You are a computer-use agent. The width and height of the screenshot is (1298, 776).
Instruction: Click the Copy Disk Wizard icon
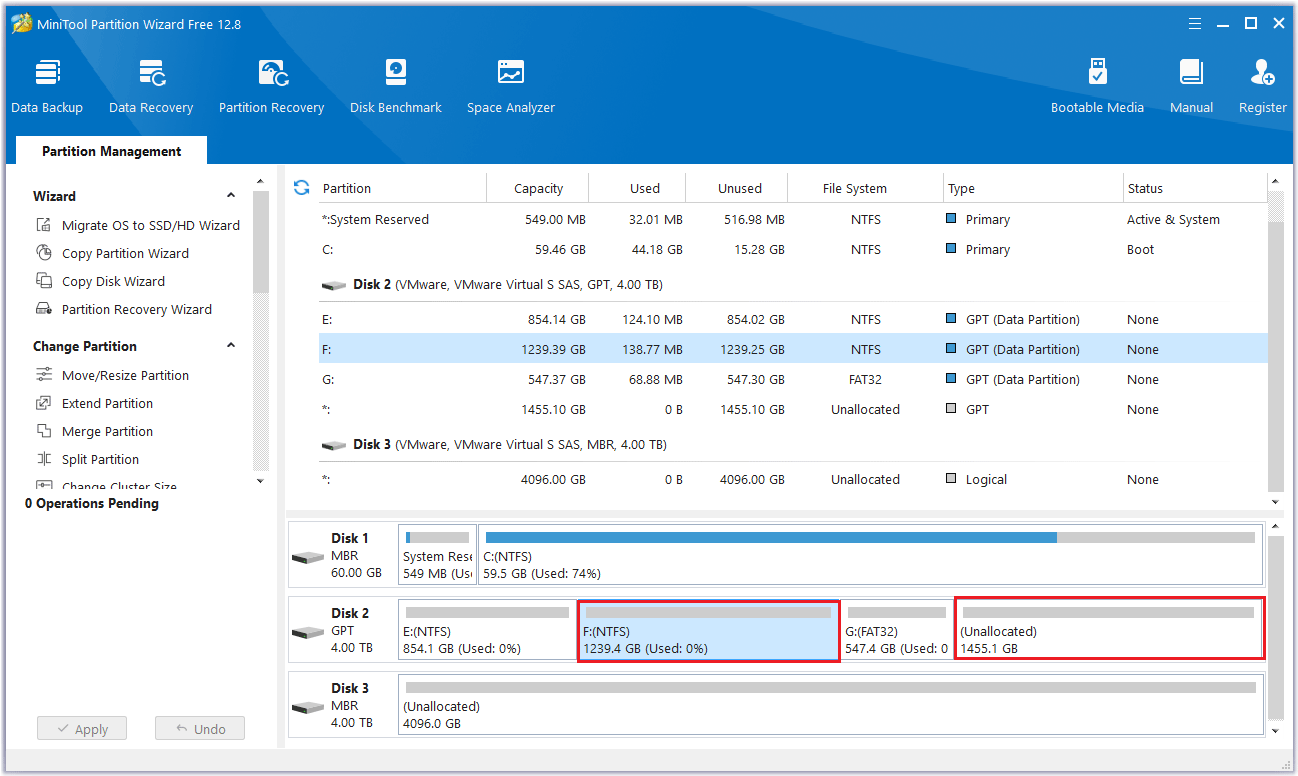point(44,281)
